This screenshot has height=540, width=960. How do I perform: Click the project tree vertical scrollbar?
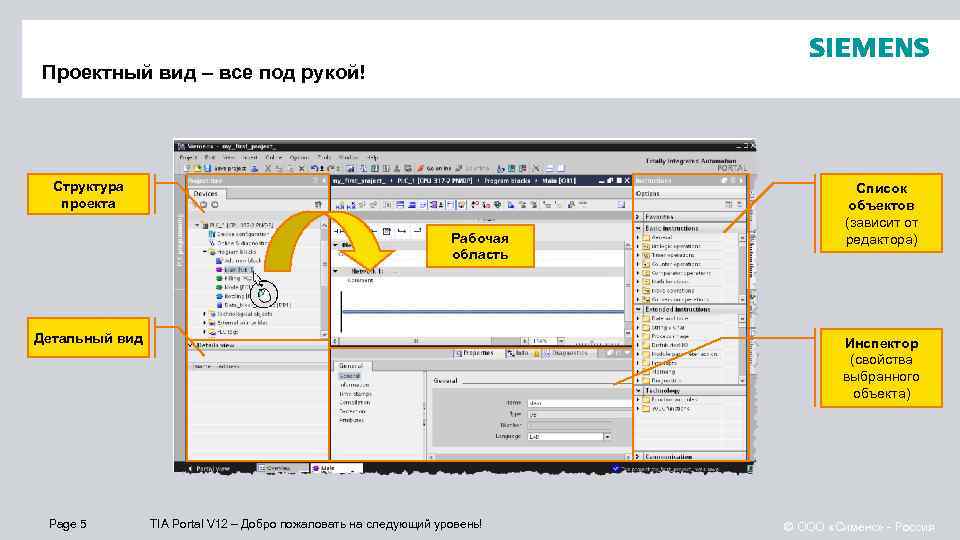point(324,279)
